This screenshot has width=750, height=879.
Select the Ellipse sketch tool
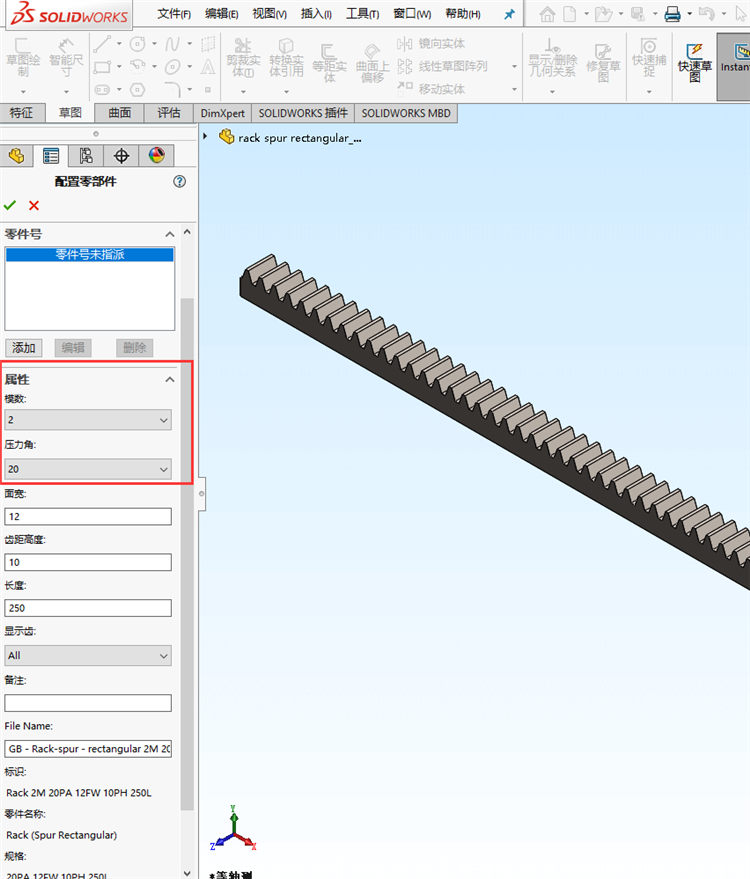172,67
